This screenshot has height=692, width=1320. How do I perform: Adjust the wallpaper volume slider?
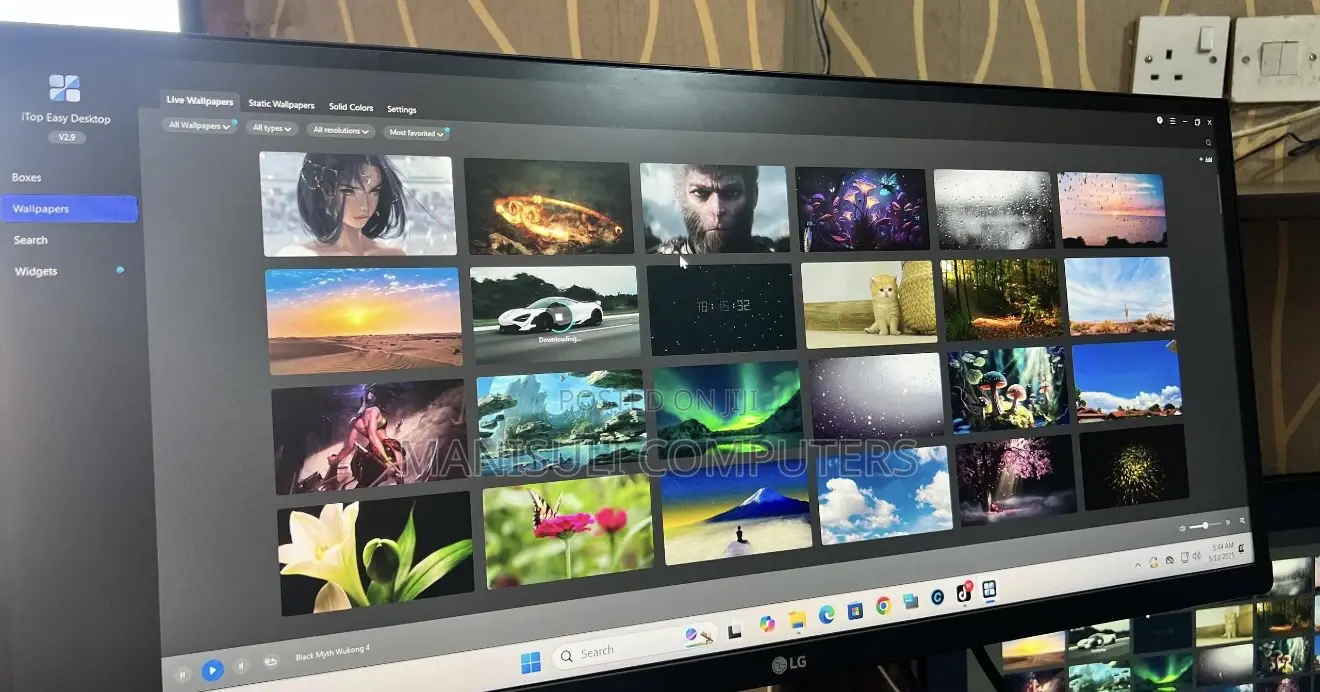[1207, 526]
